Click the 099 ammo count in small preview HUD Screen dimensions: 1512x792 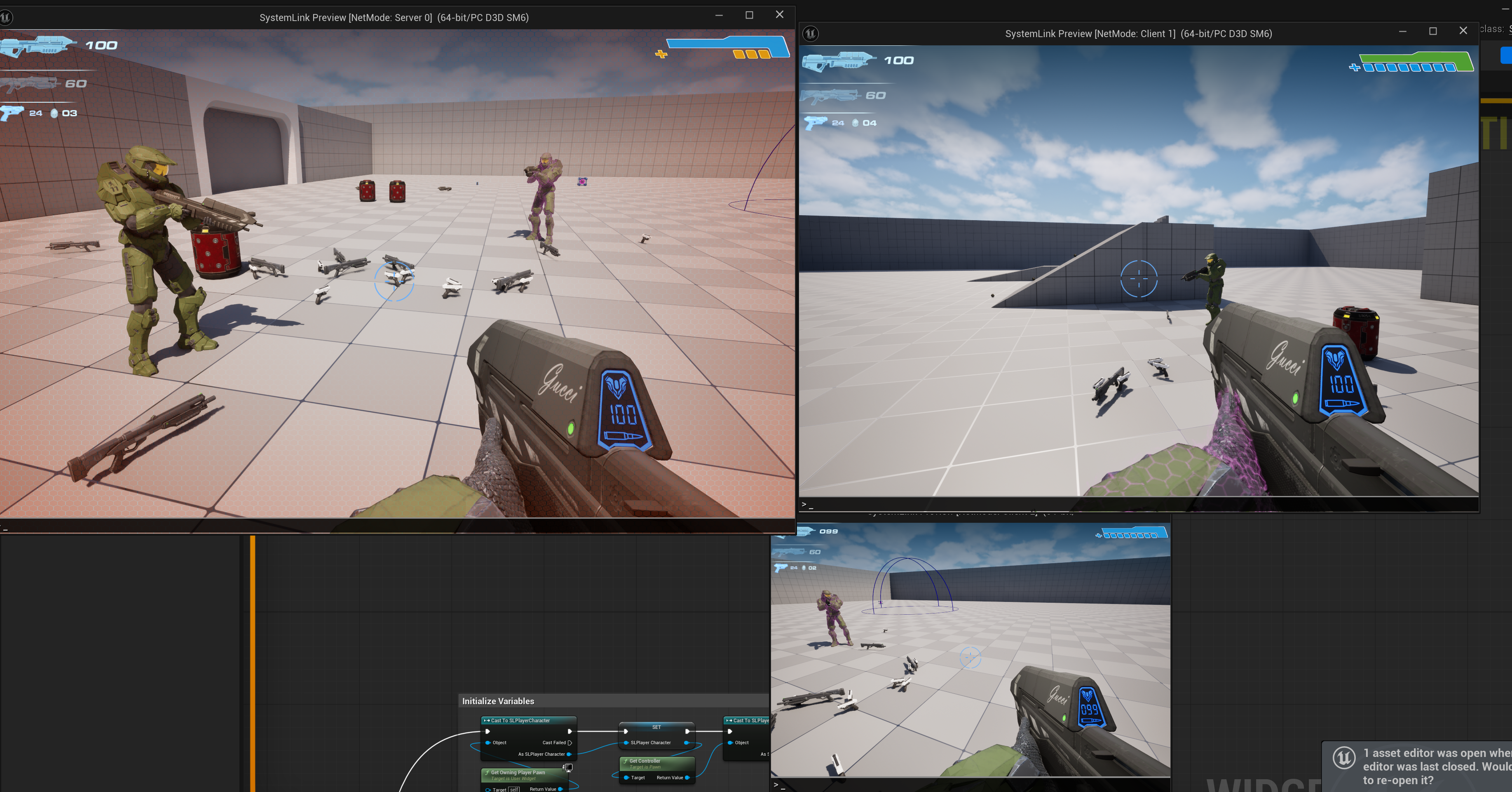829,531
